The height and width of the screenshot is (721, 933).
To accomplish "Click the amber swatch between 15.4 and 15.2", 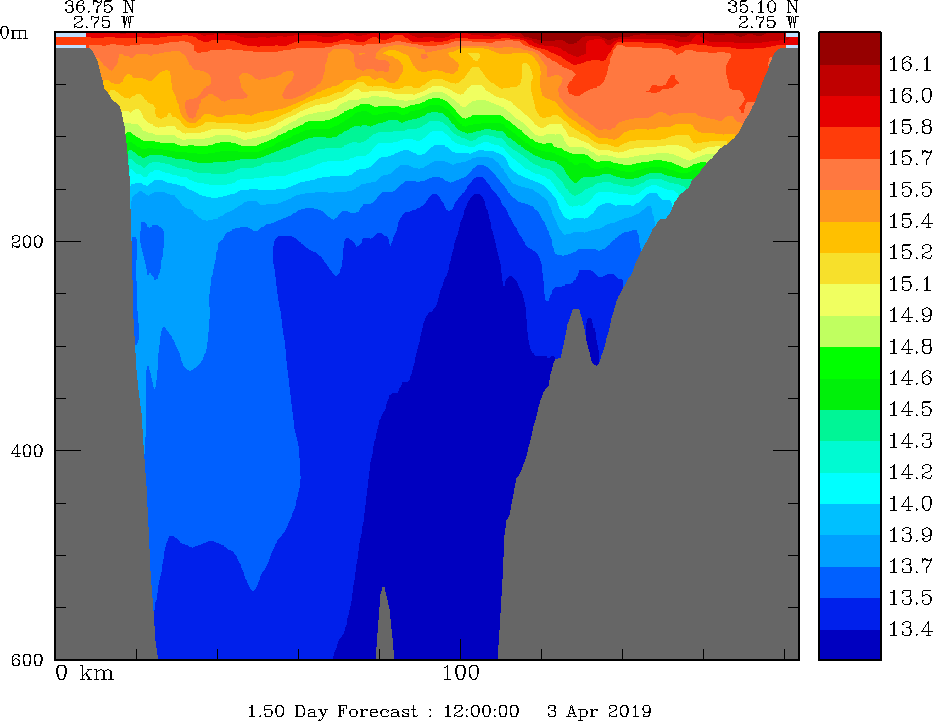I will [850, 237].
